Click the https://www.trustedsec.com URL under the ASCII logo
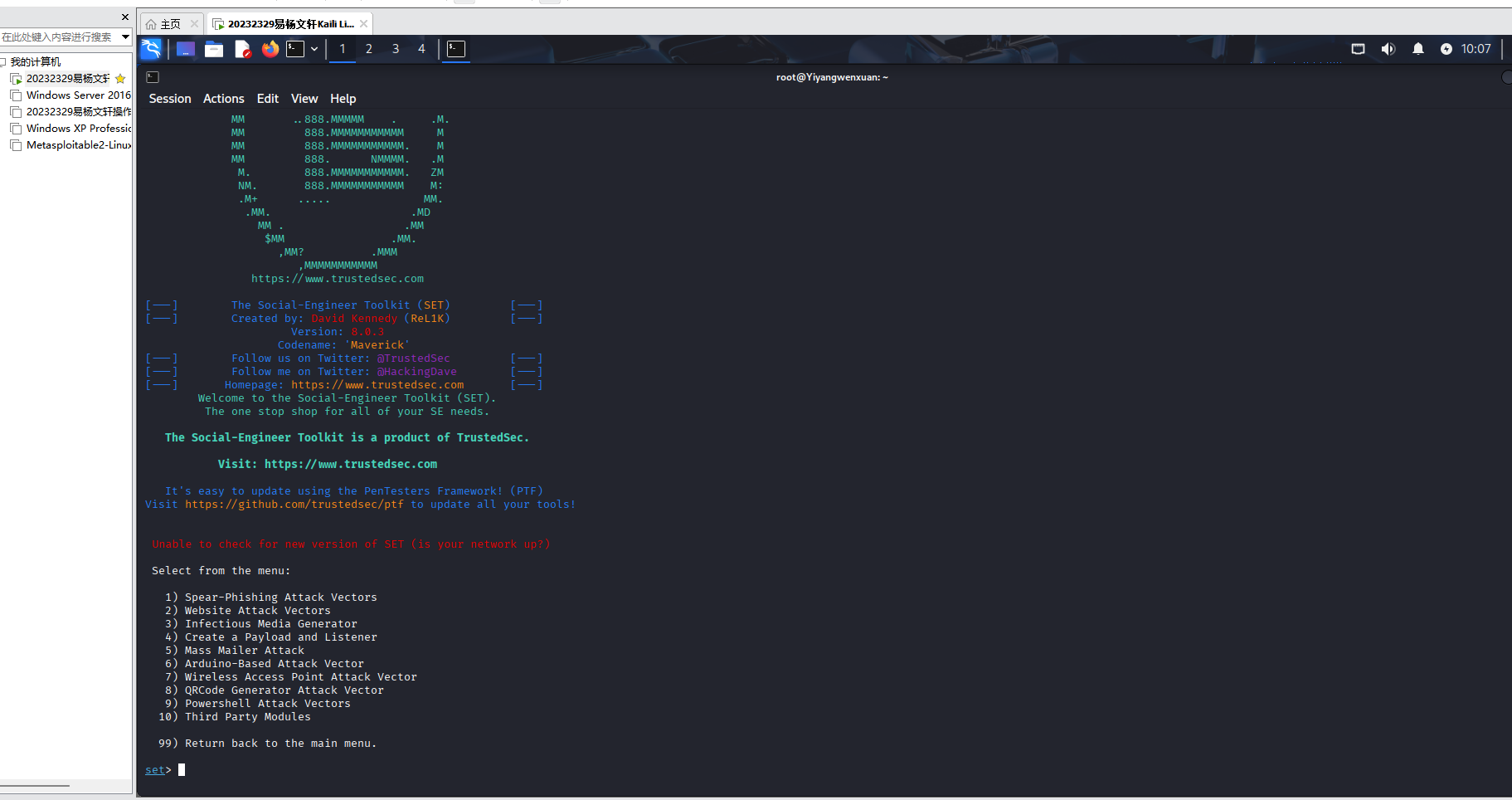 (x=338, y=279)
